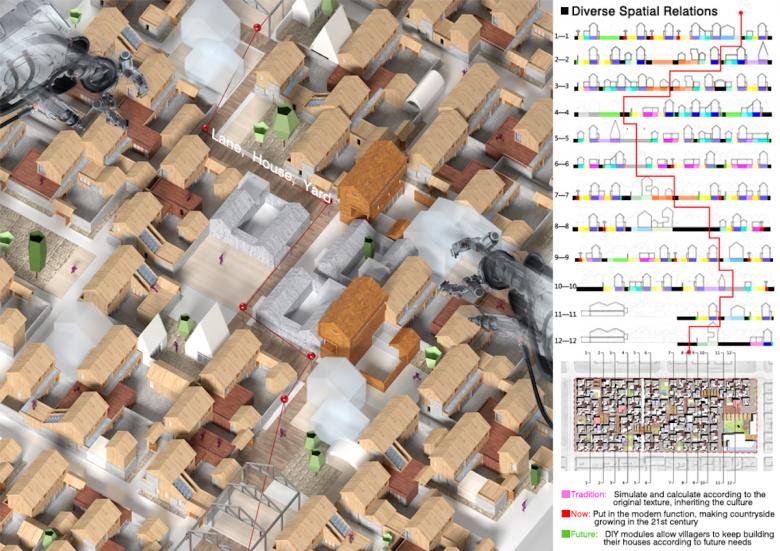Select the 1—1 section label

[x=561, y=36]
